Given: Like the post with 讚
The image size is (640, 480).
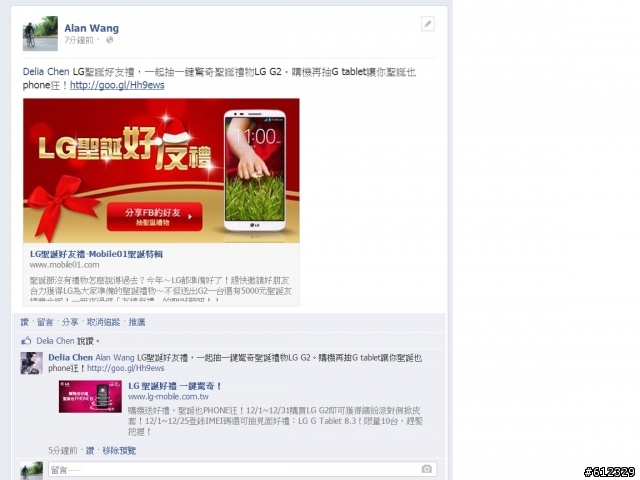Looking at the screenshot, I should point(24,322).
